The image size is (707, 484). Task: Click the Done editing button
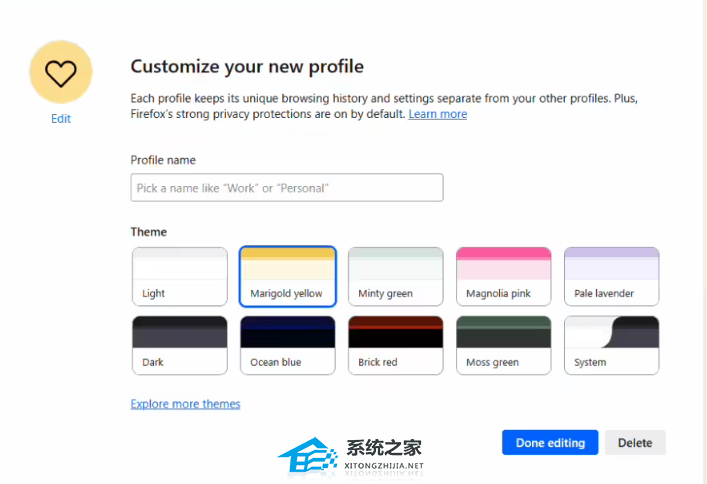(550, 443)
